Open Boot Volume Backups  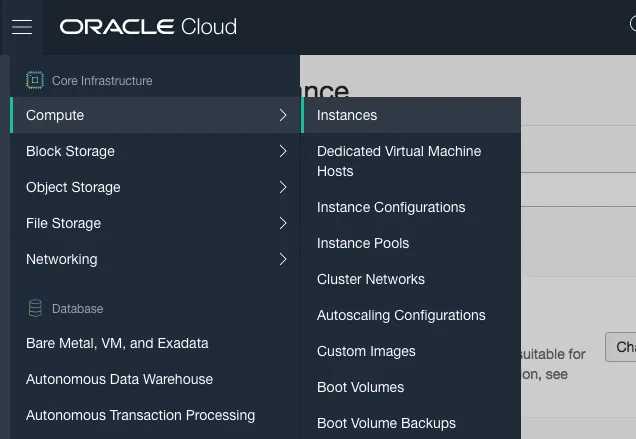[x=386, y=423]
